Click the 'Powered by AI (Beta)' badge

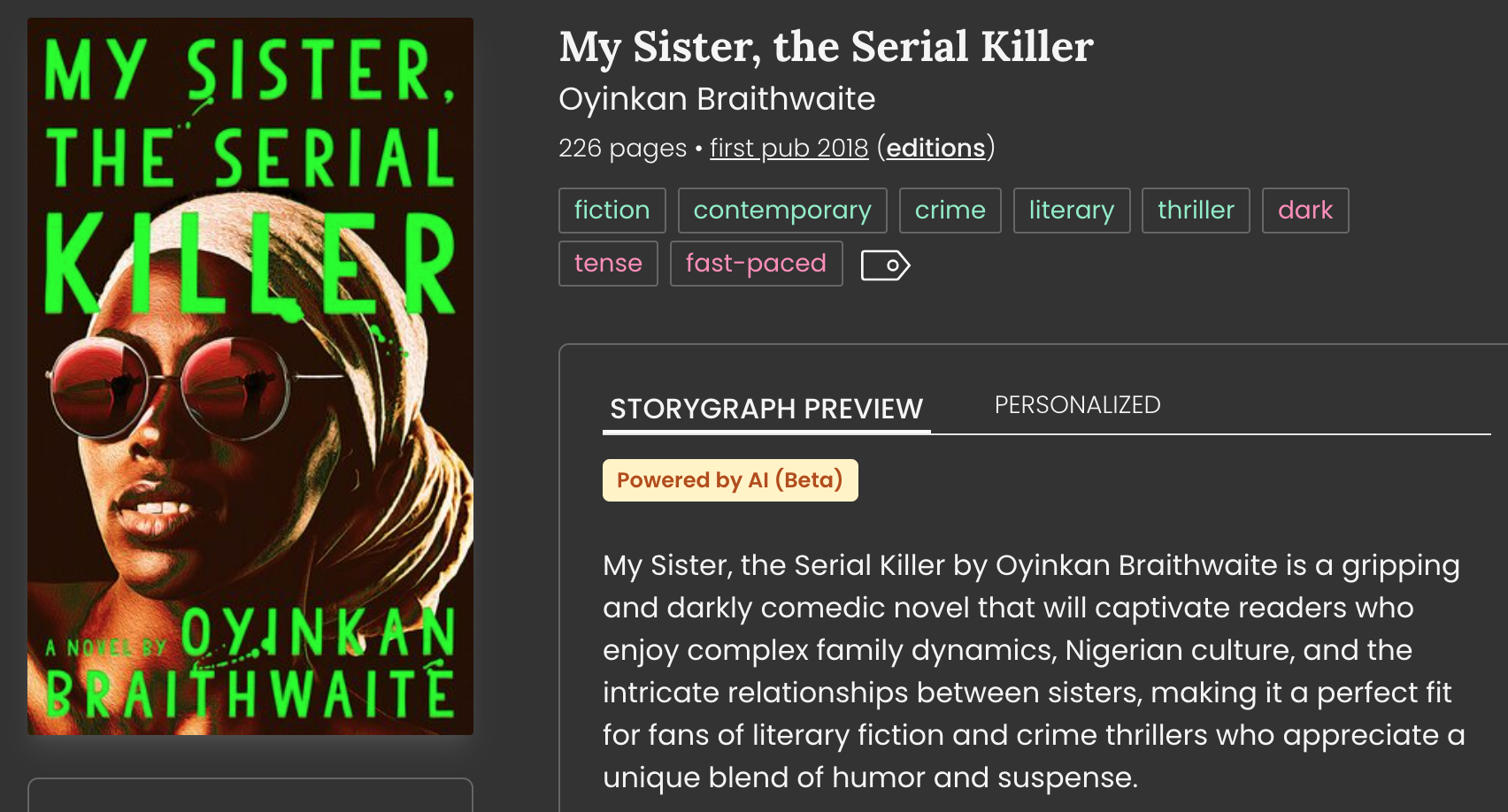coord(730,480)
